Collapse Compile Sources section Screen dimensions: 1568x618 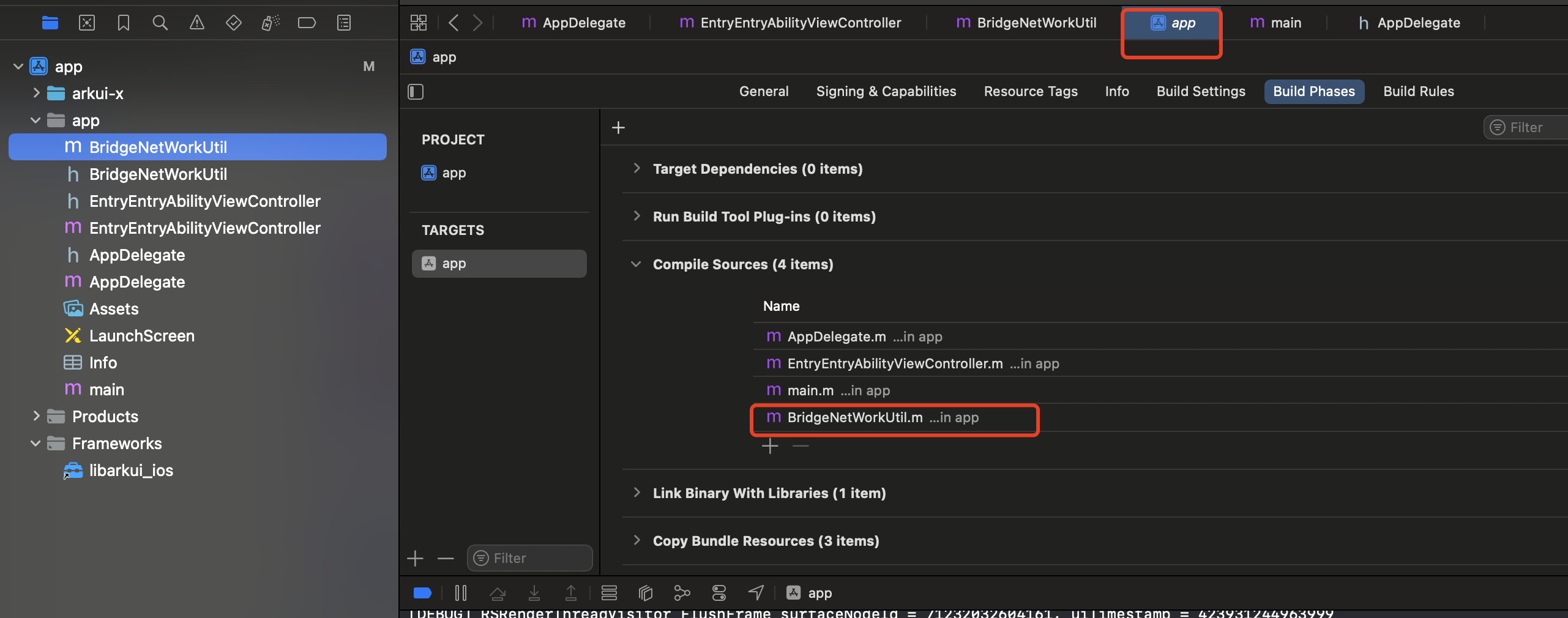pyautogui.click(x=637, y=264)
